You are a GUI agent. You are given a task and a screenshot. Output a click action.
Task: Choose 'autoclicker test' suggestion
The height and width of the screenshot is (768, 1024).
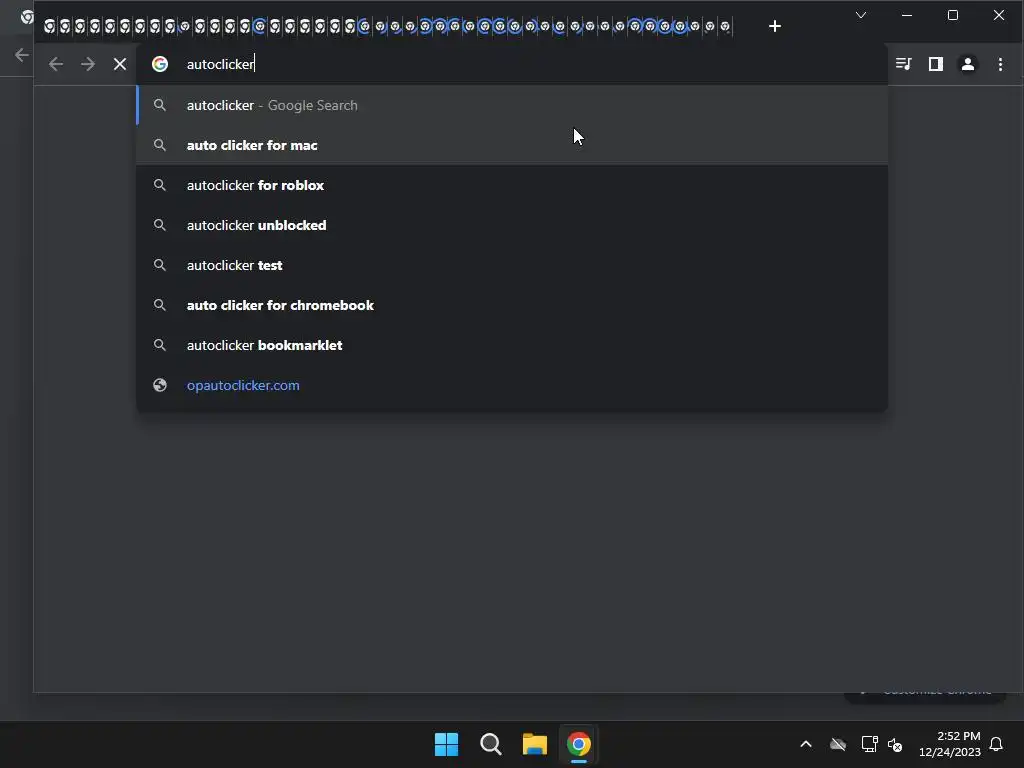pos(512,265)
